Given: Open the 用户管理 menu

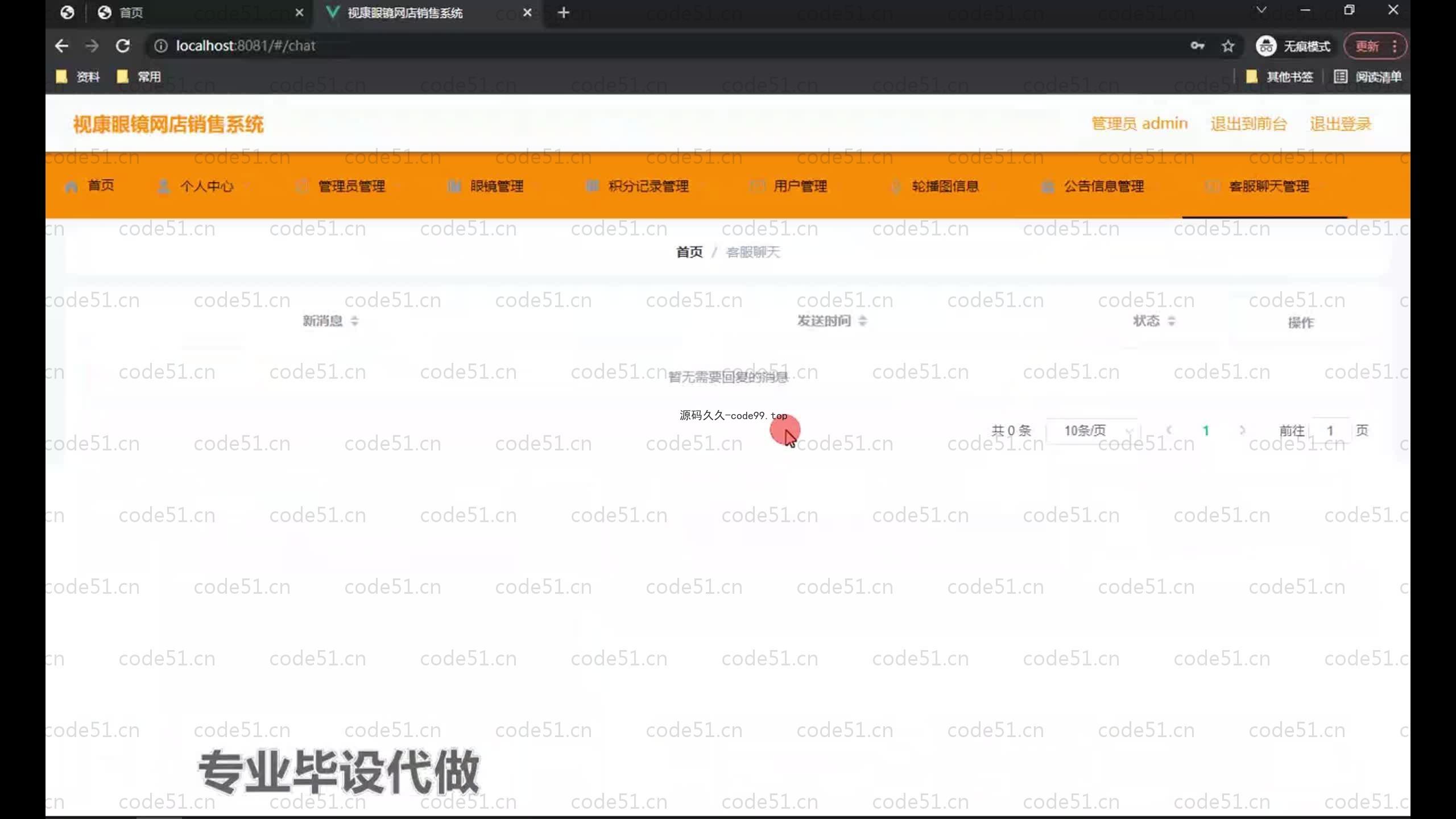Looking at the screenshot, I should pos(800,186).
